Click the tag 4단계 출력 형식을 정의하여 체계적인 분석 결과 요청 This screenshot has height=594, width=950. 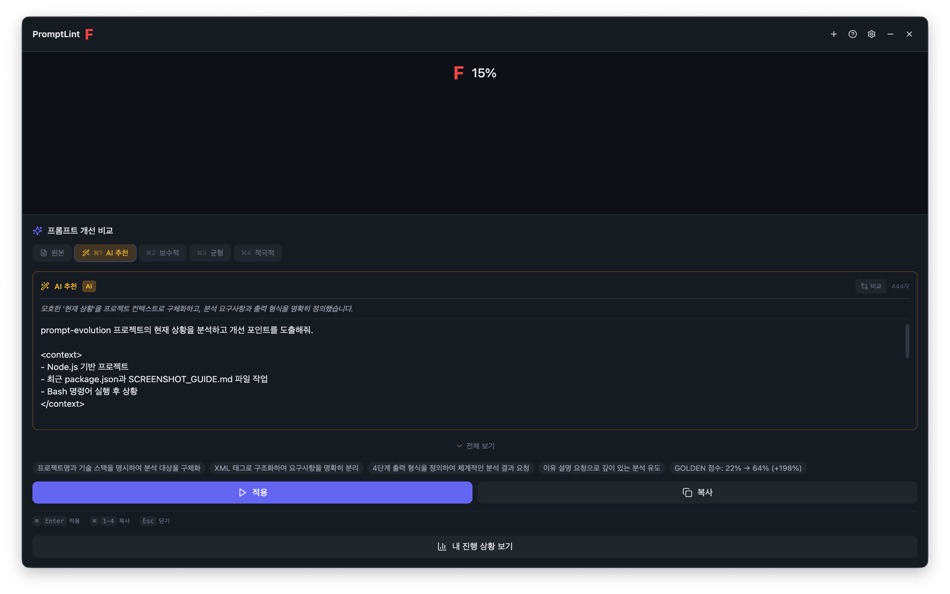[x=450, y=469]
